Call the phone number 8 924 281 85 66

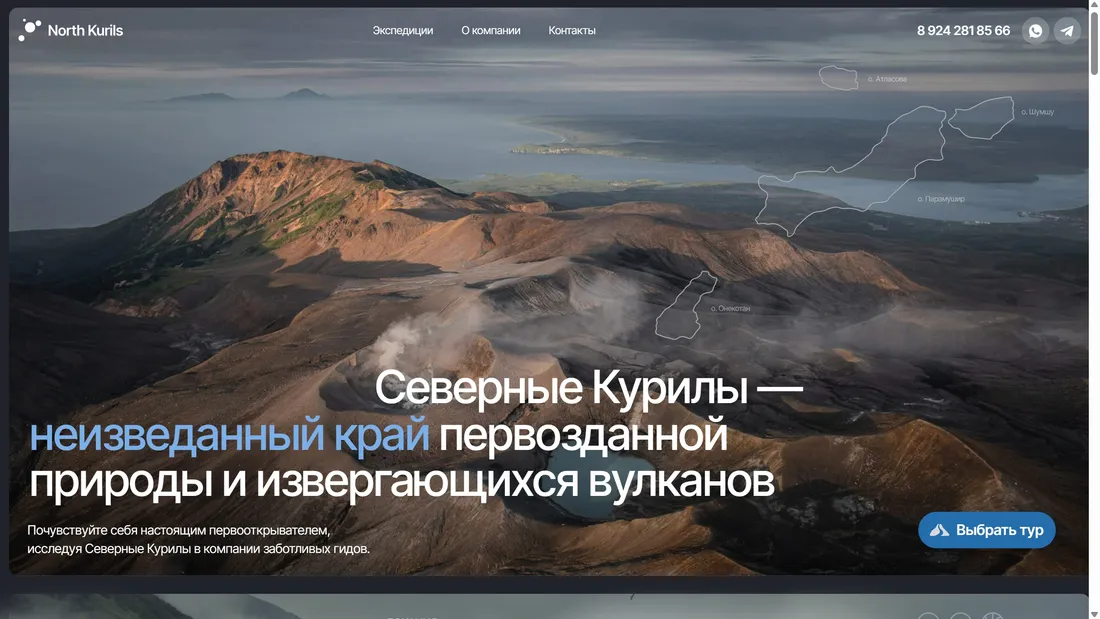pyautogui.click(x=963, y=31)
